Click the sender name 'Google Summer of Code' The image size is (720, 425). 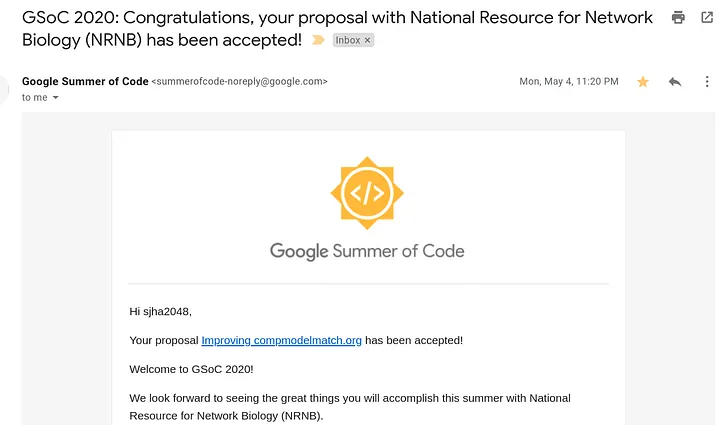pos(85,81)
